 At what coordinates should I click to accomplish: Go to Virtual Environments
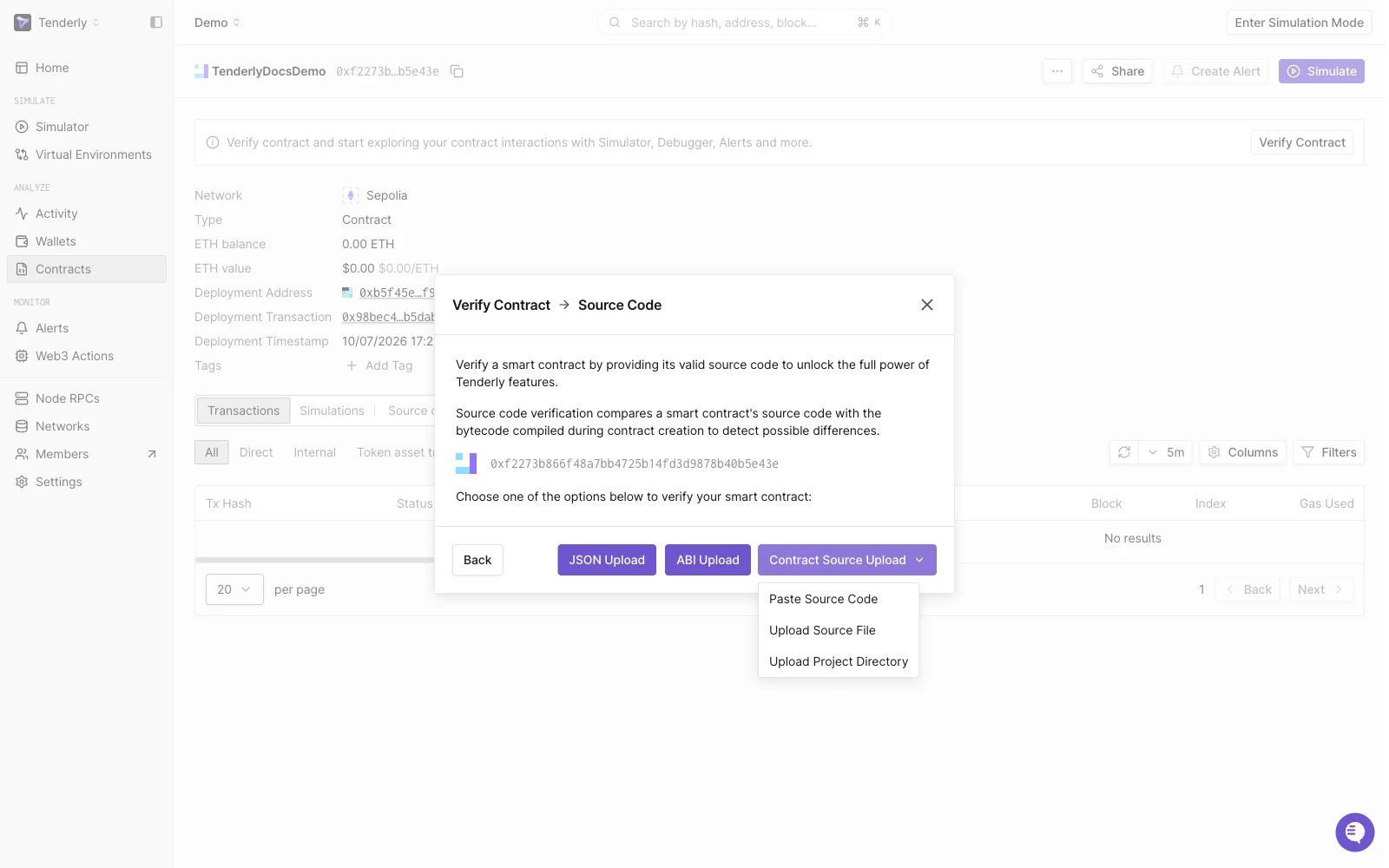click(87, 155)
